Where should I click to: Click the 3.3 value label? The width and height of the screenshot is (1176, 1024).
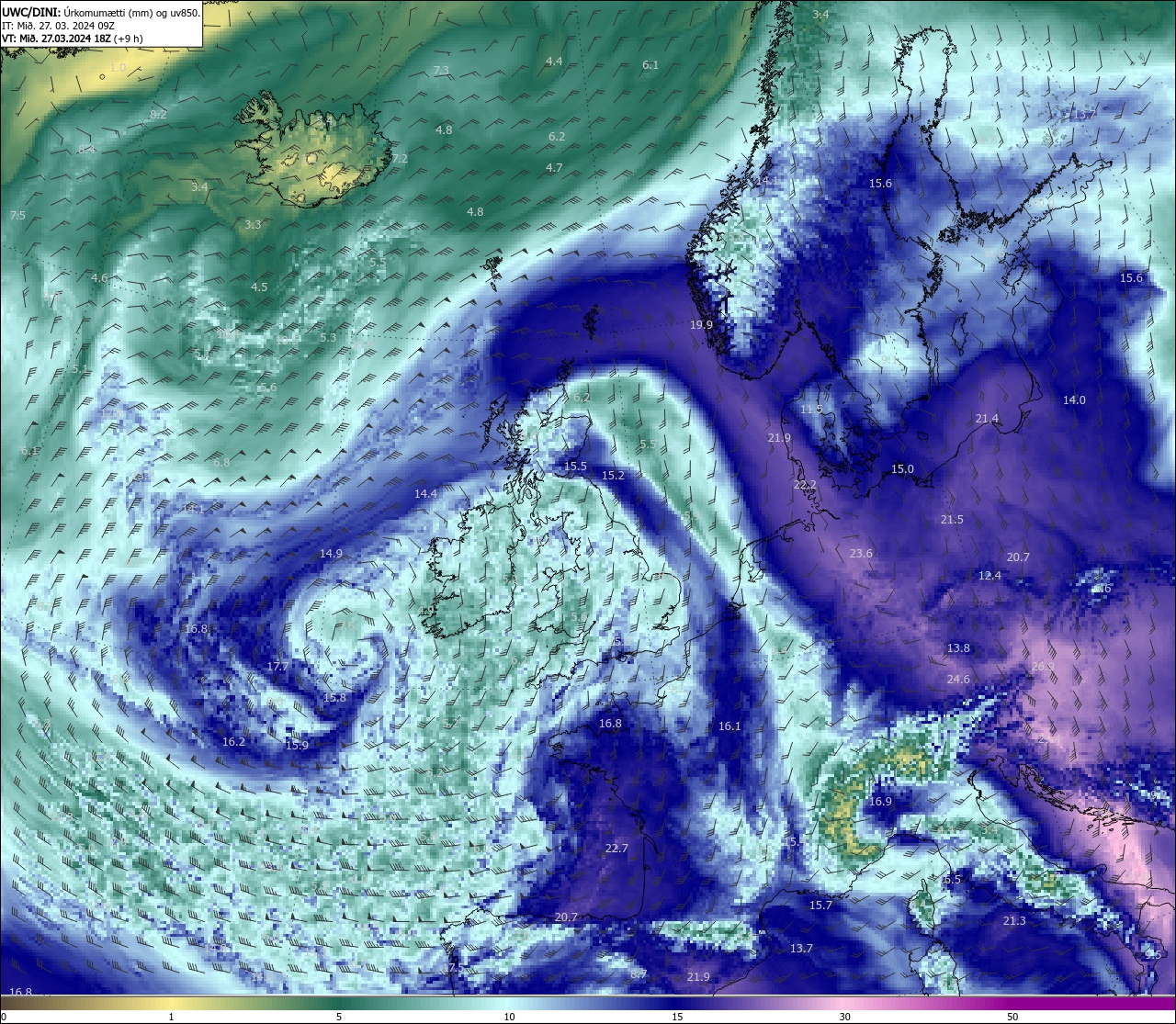coord(253,225)
